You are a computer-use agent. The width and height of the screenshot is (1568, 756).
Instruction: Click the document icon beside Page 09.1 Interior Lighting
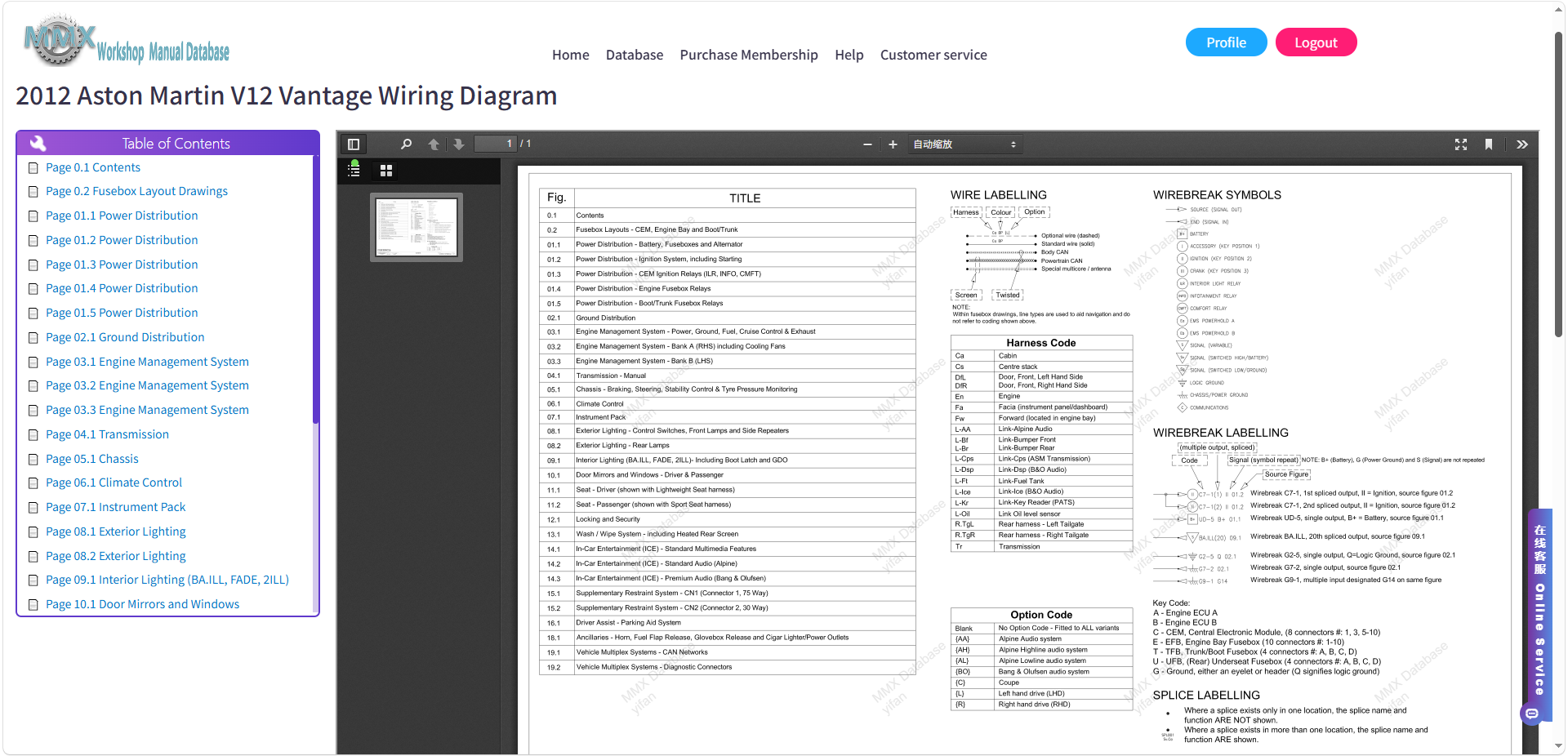coord(33,580)
